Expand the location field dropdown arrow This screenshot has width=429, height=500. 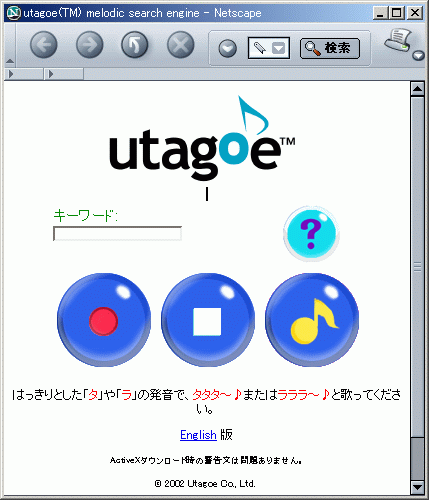pos(279,48)
